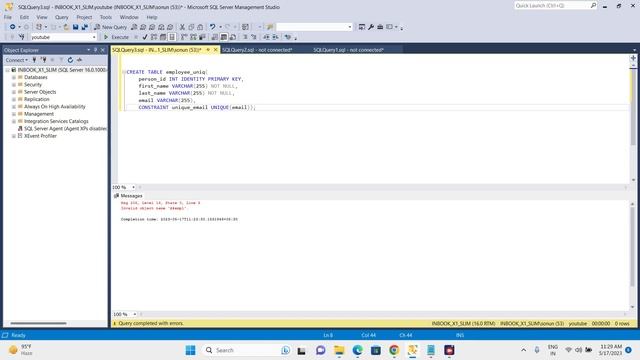Expand the Server Objects node
Image resolution: width=640 pixels, height=360 pixels.
click(13, 92)
